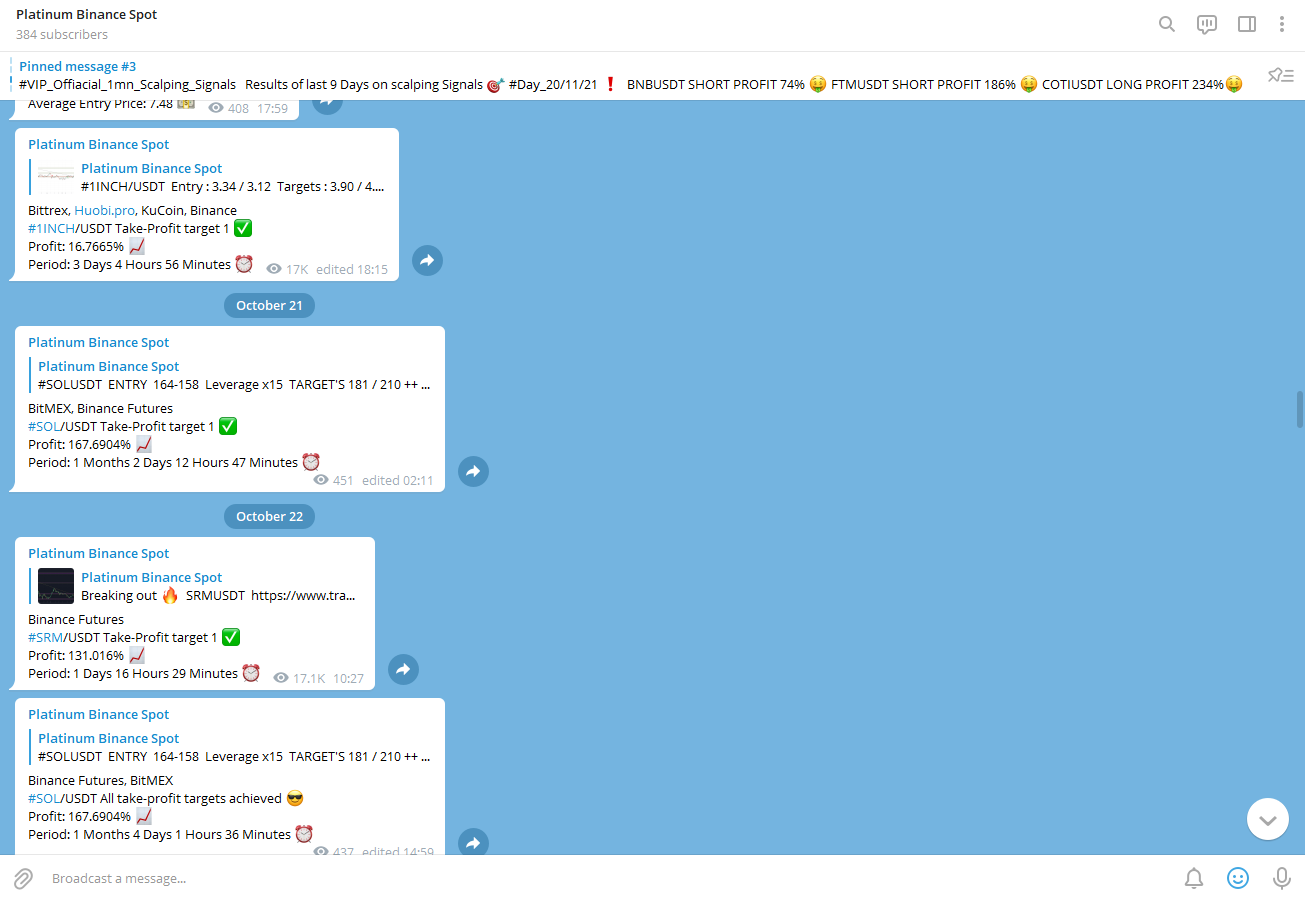Image resolution: width=1305 pixels, height=900 pixels.
Task: Select the "BitMEX, Binance Futures" line
Action: (100, 408)
